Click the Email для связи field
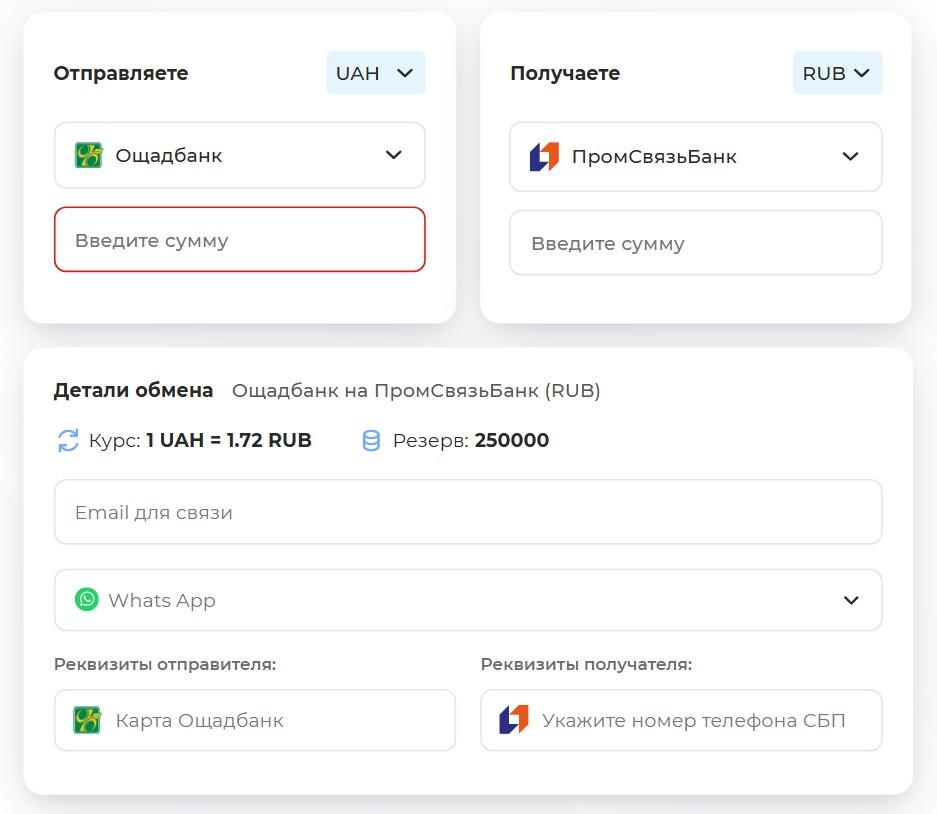 click(468, 512)
